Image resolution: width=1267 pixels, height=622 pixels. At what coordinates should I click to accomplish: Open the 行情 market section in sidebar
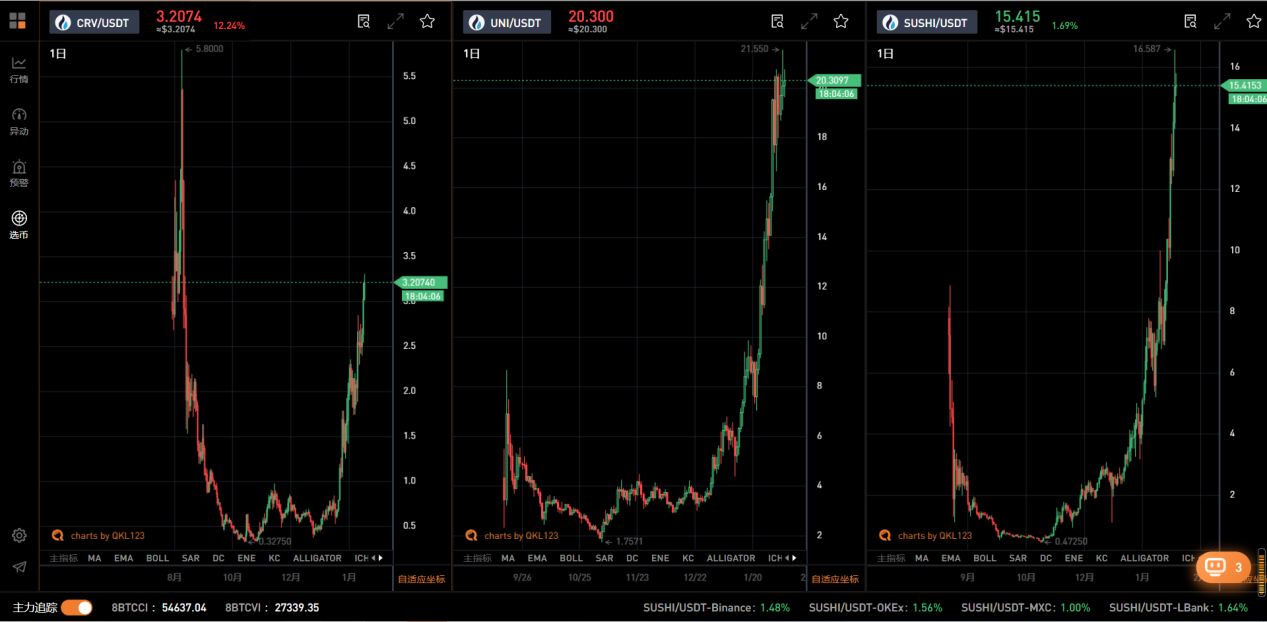tap(18, 69)
